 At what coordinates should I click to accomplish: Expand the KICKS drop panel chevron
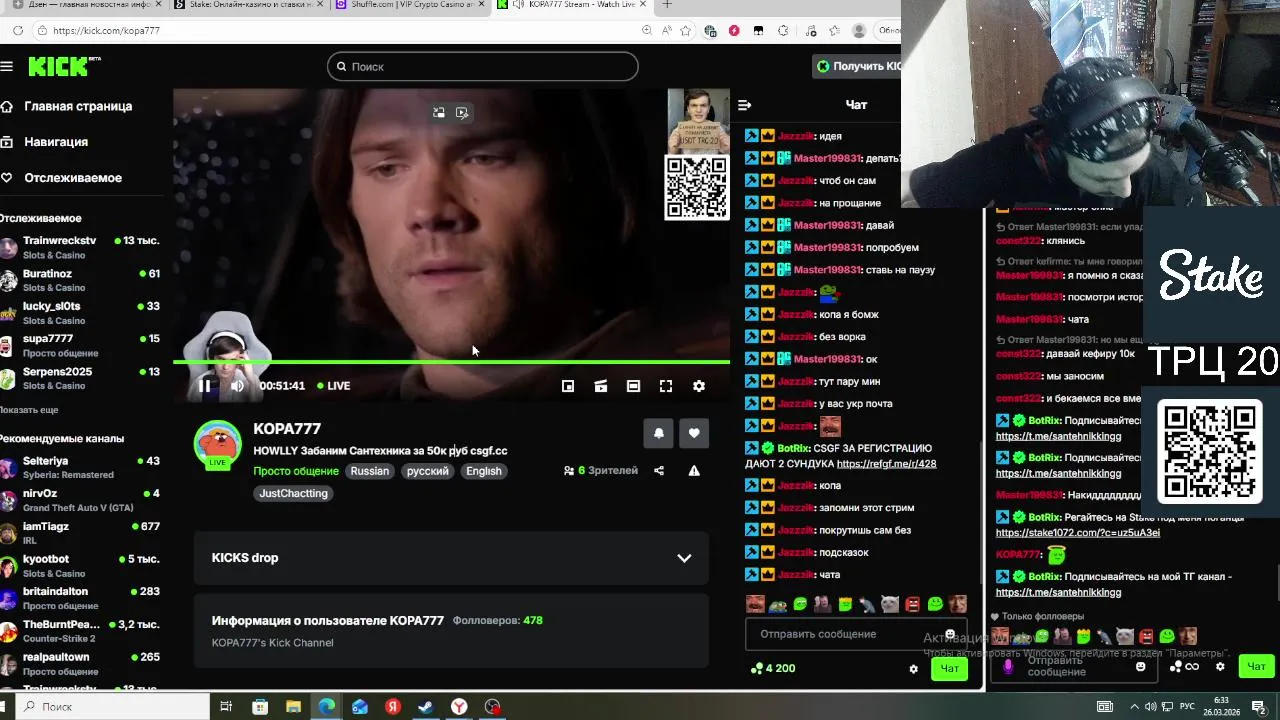pos(684,558)
